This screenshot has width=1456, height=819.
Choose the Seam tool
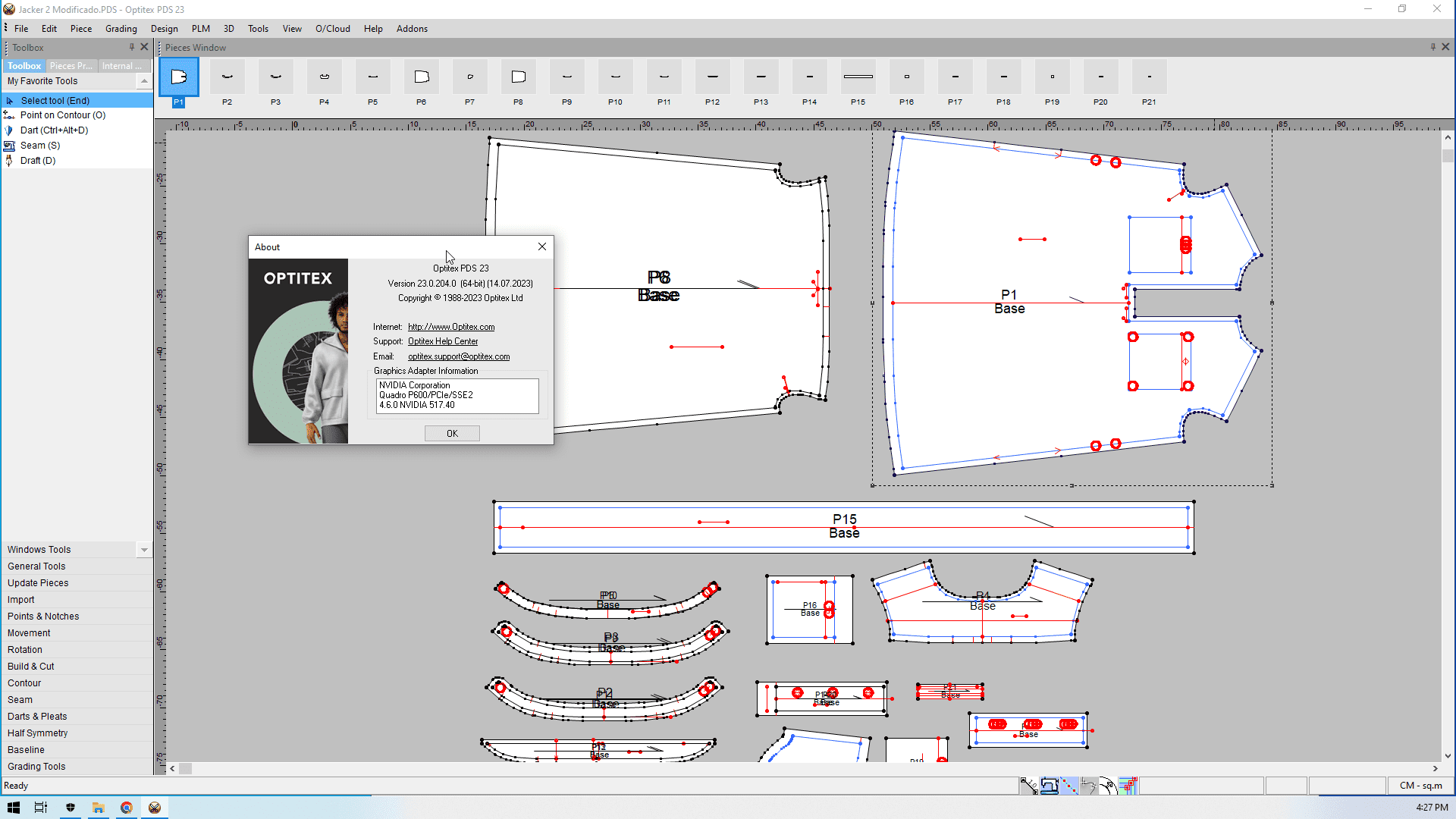coord(39,146)
